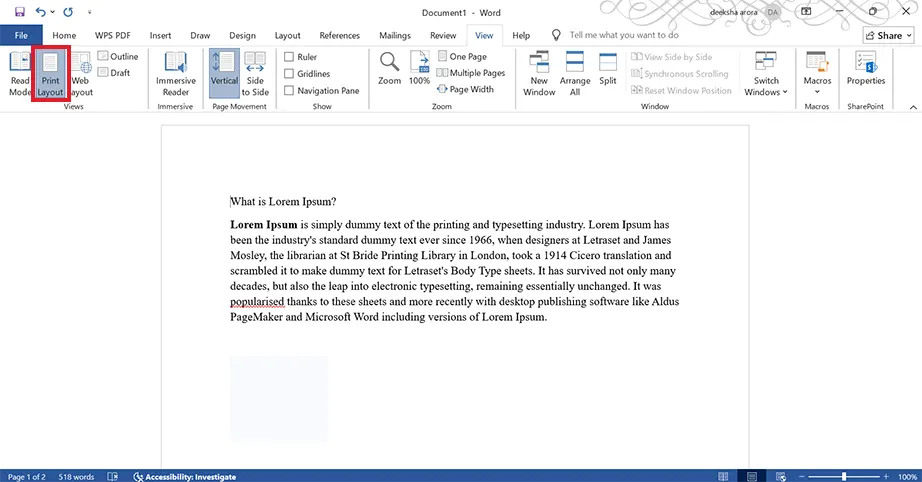Click Tell me what you want to do

[x=624, y=35]
